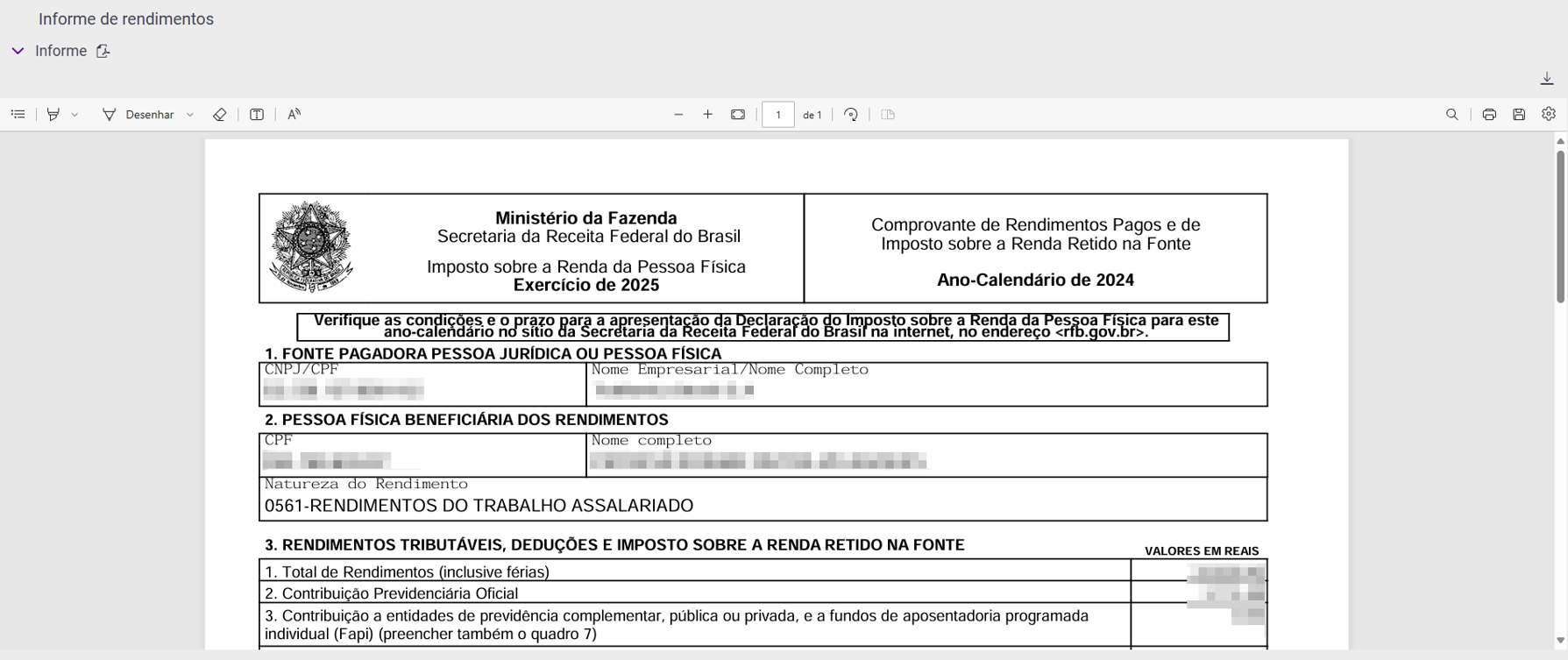
Task: Click 'Ano-Calendário de 2024' text
Action: [1035, 280]
